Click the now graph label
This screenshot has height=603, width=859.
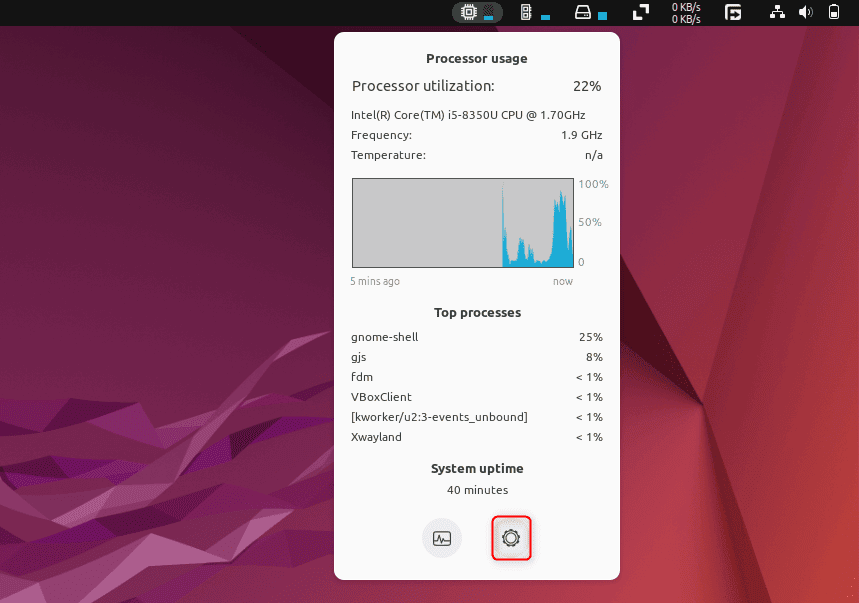[563, 281]
